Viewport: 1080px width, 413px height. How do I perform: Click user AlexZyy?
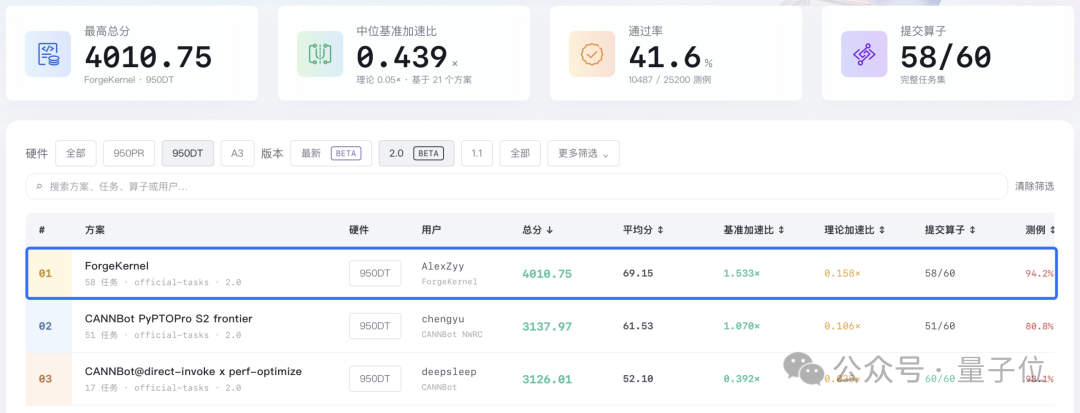[x=444, y=266]
